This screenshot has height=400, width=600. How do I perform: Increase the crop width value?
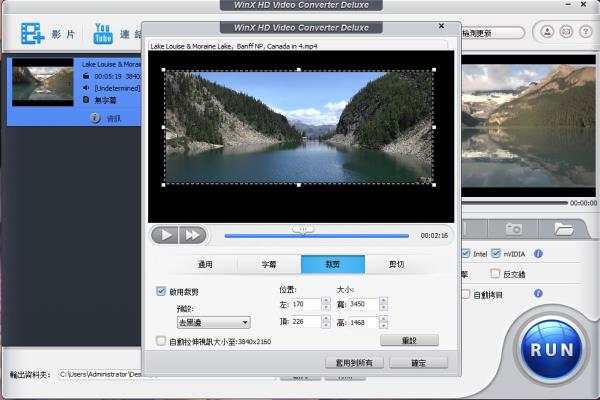coord(383,300)
